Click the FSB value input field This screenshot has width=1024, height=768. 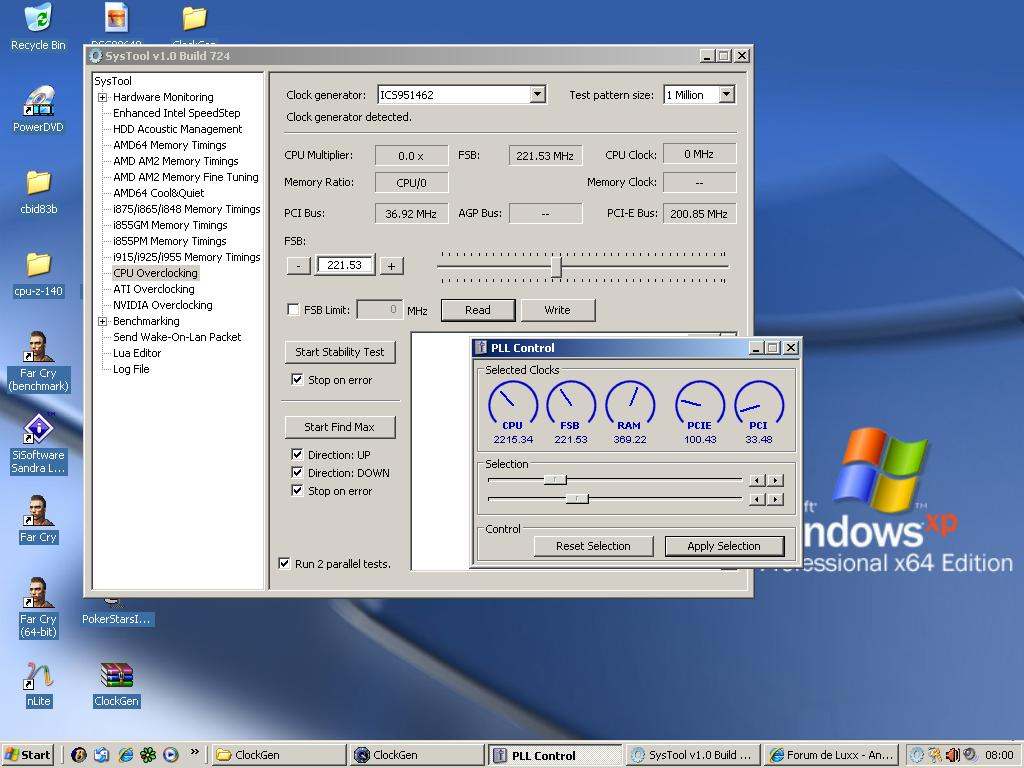click(x=345, y=265)
